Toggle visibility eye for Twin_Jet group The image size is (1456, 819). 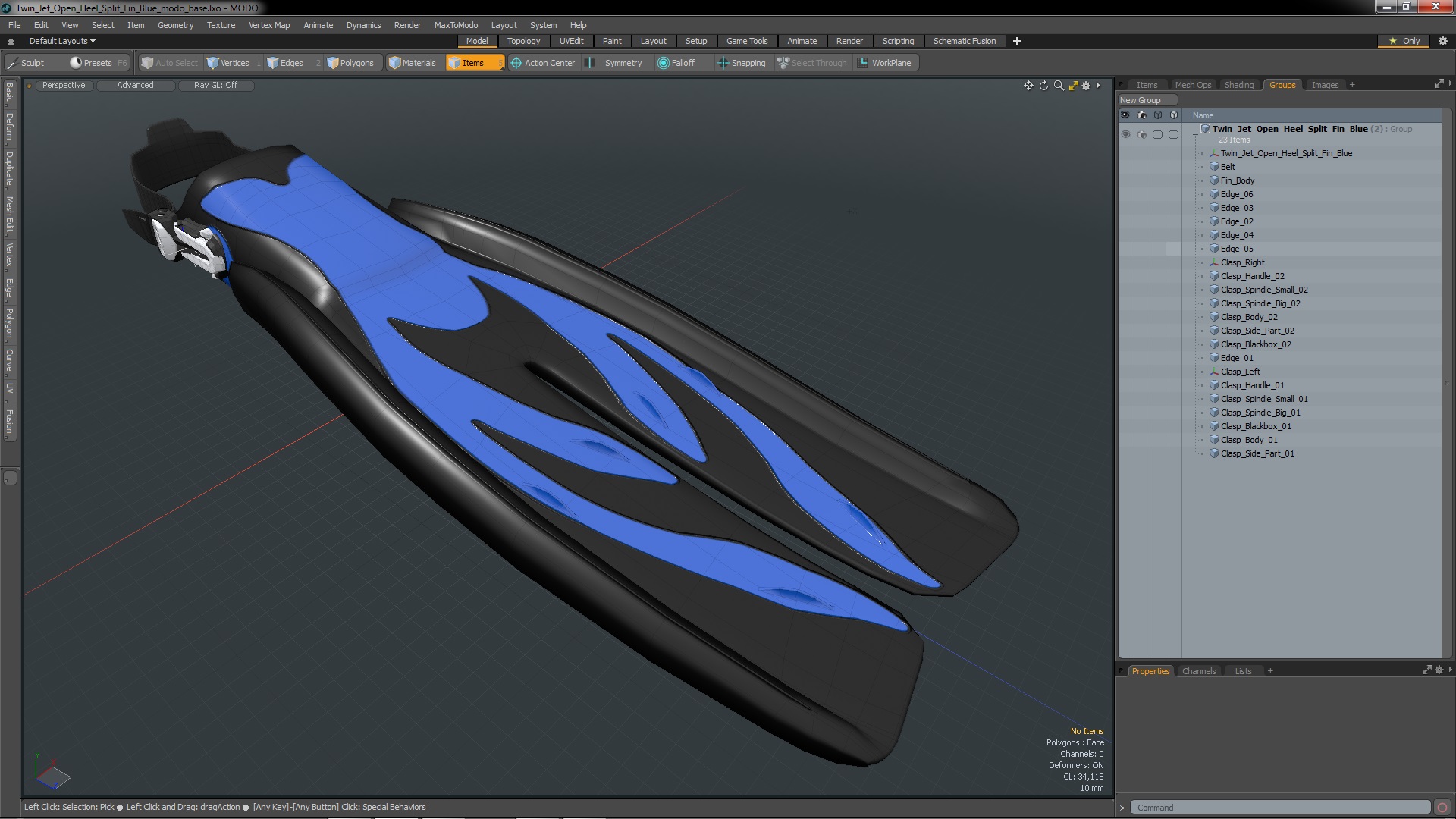(x=1125, y=134)
